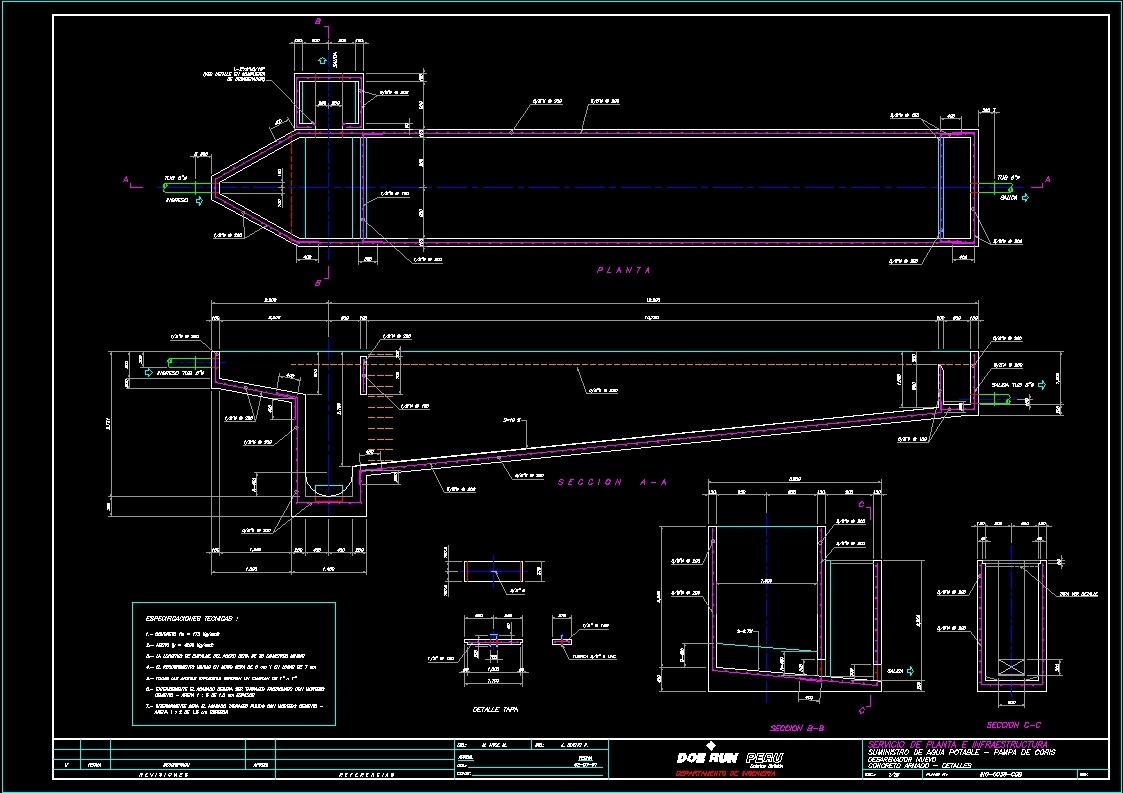Click the section marker A at the plan left

[x=127, y=181]
